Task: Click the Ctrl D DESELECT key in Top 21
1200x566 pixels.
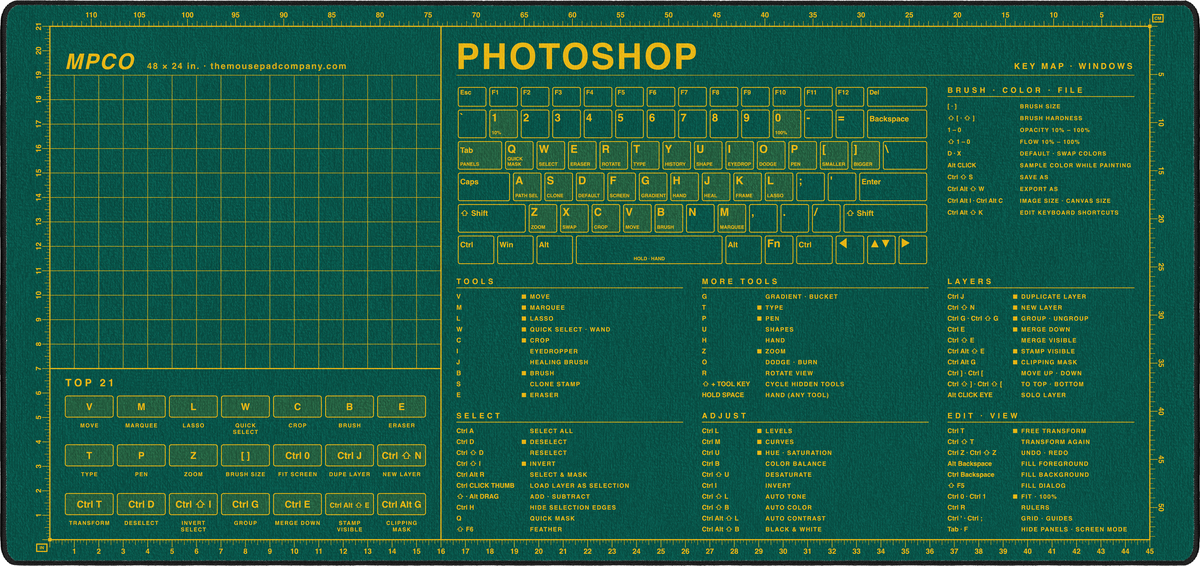Action: point(142,504)
